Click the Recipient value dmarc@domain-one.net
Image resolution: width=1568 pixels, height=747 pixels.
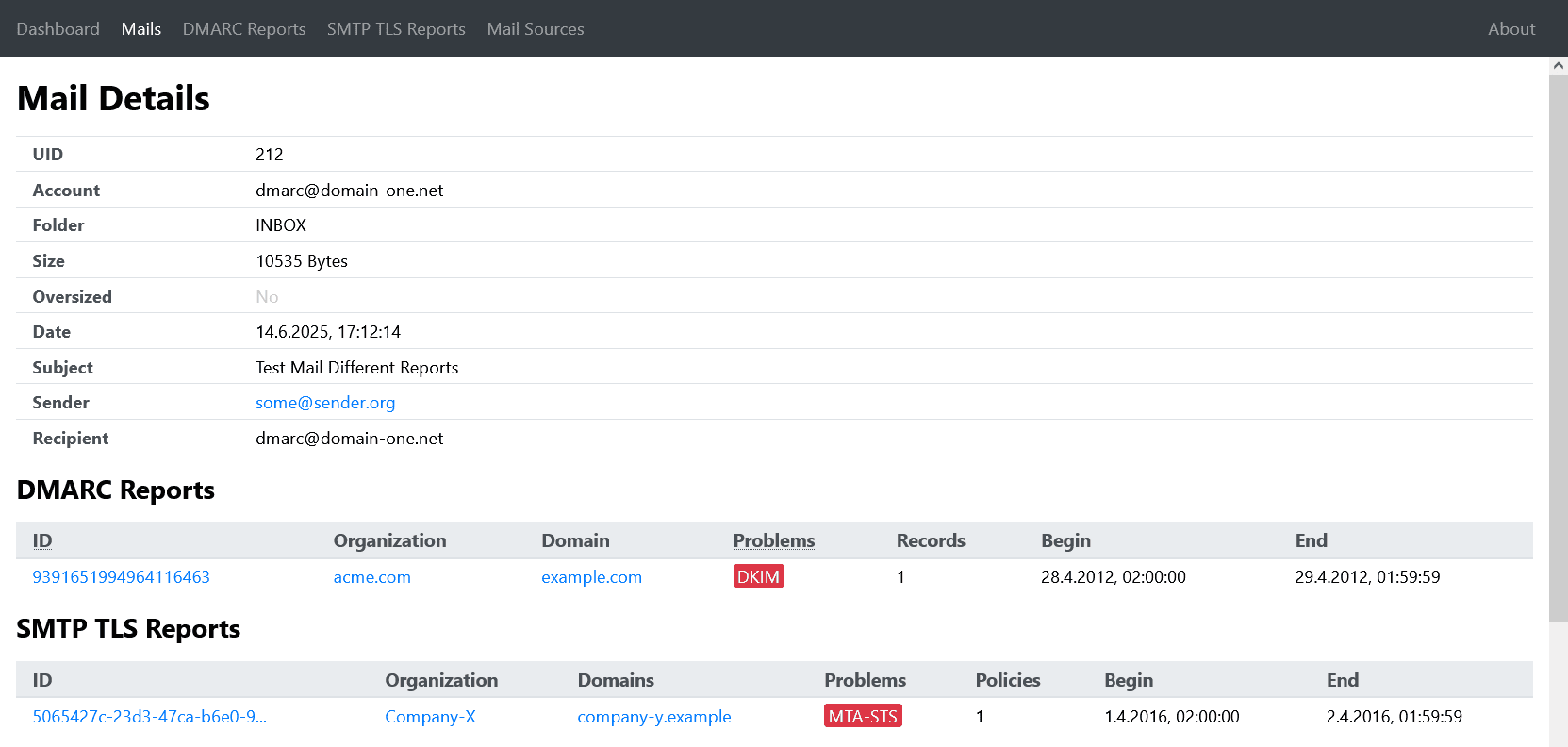click(350, 439)
